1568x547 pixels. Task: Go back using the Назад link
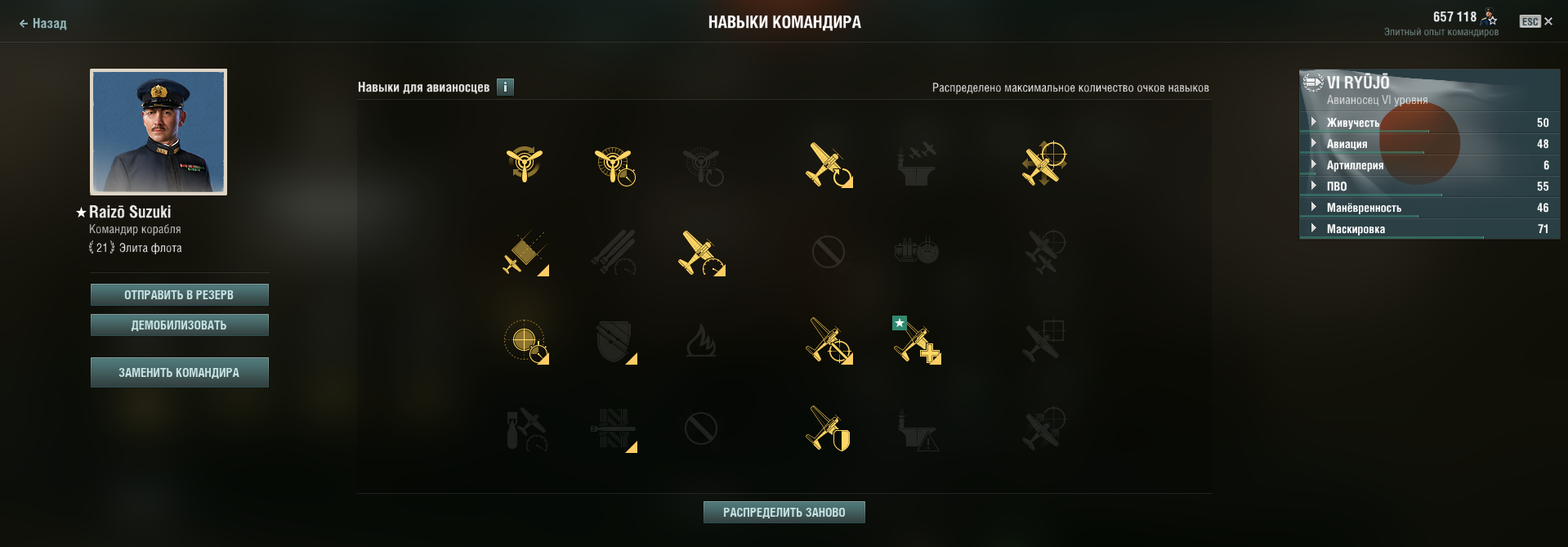pos(42,24)
